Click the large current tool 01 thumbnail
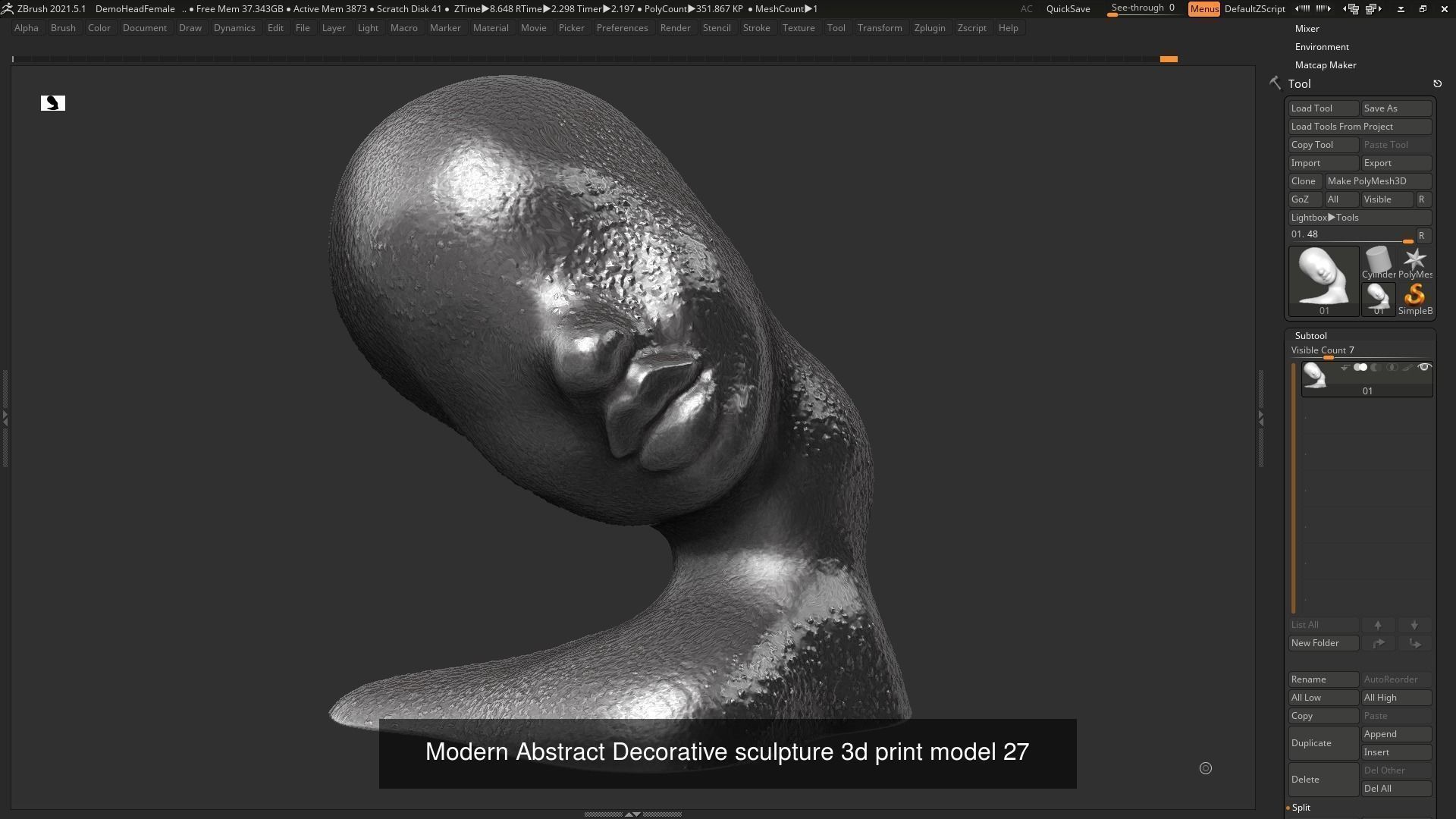This screenshot has width=1456, height=819. [x=1324, y=281]
